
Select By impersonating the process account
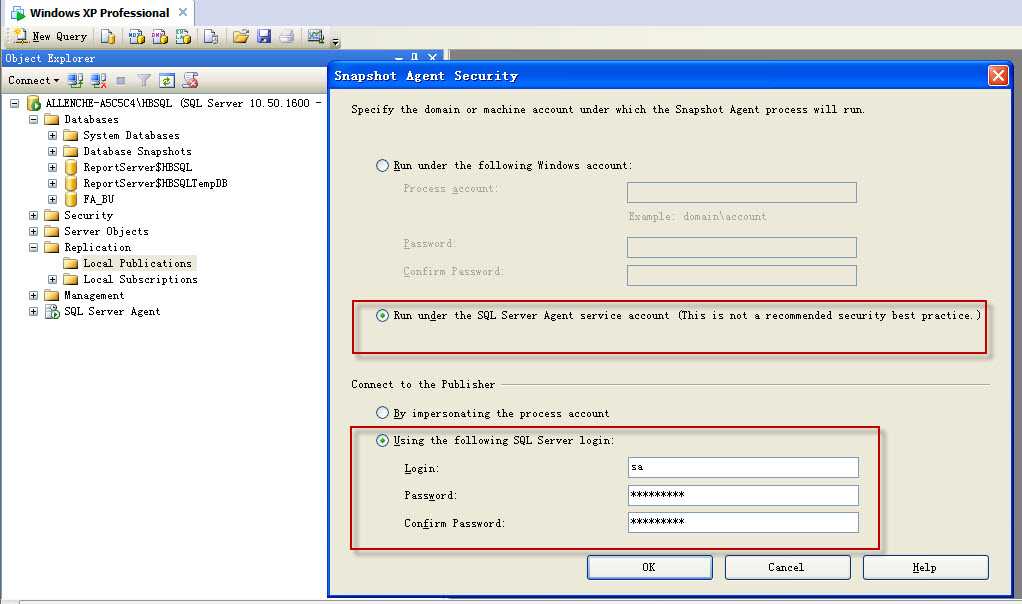[383, 413]
